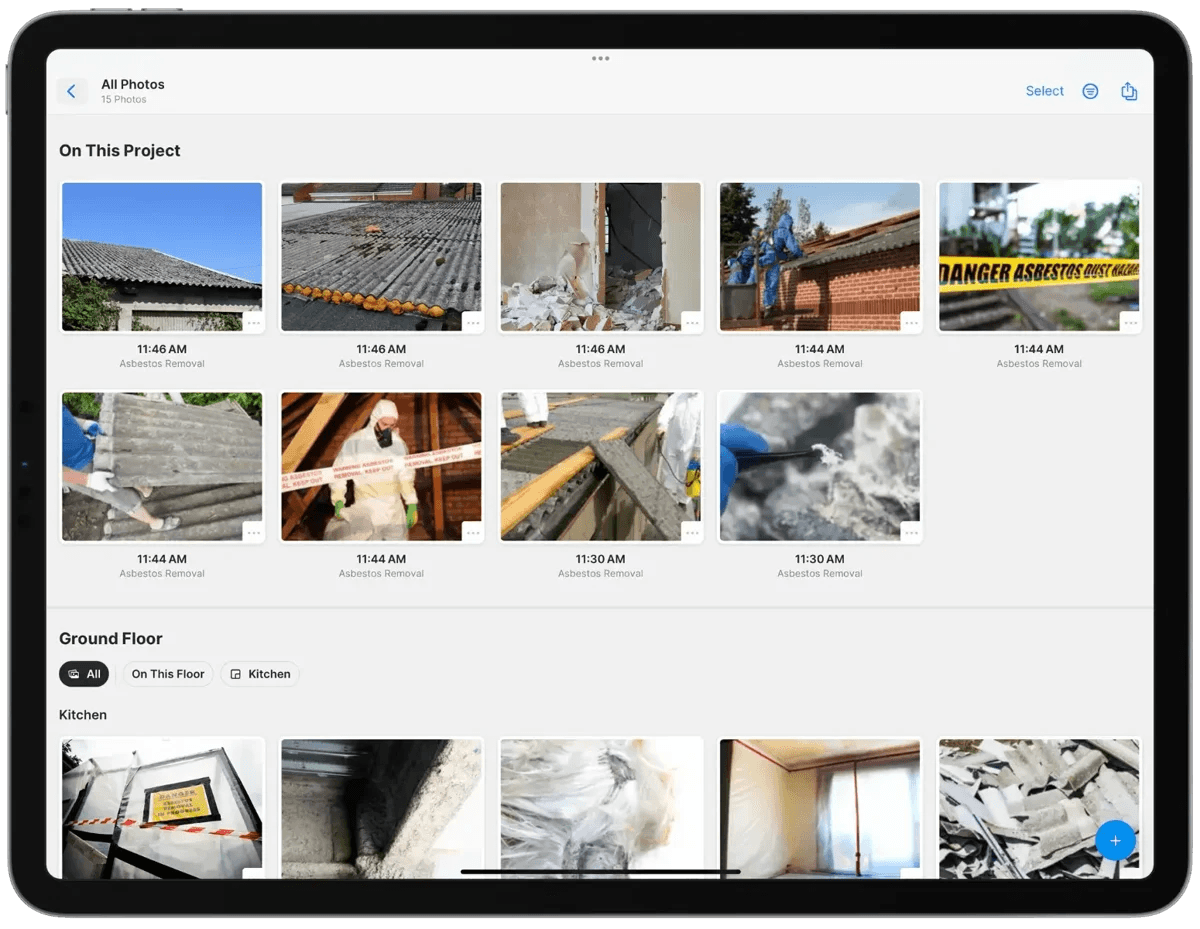Open more options on the mossy corrugated roof photo
This screenshot has height=929, width=1200.
(473, 322)
